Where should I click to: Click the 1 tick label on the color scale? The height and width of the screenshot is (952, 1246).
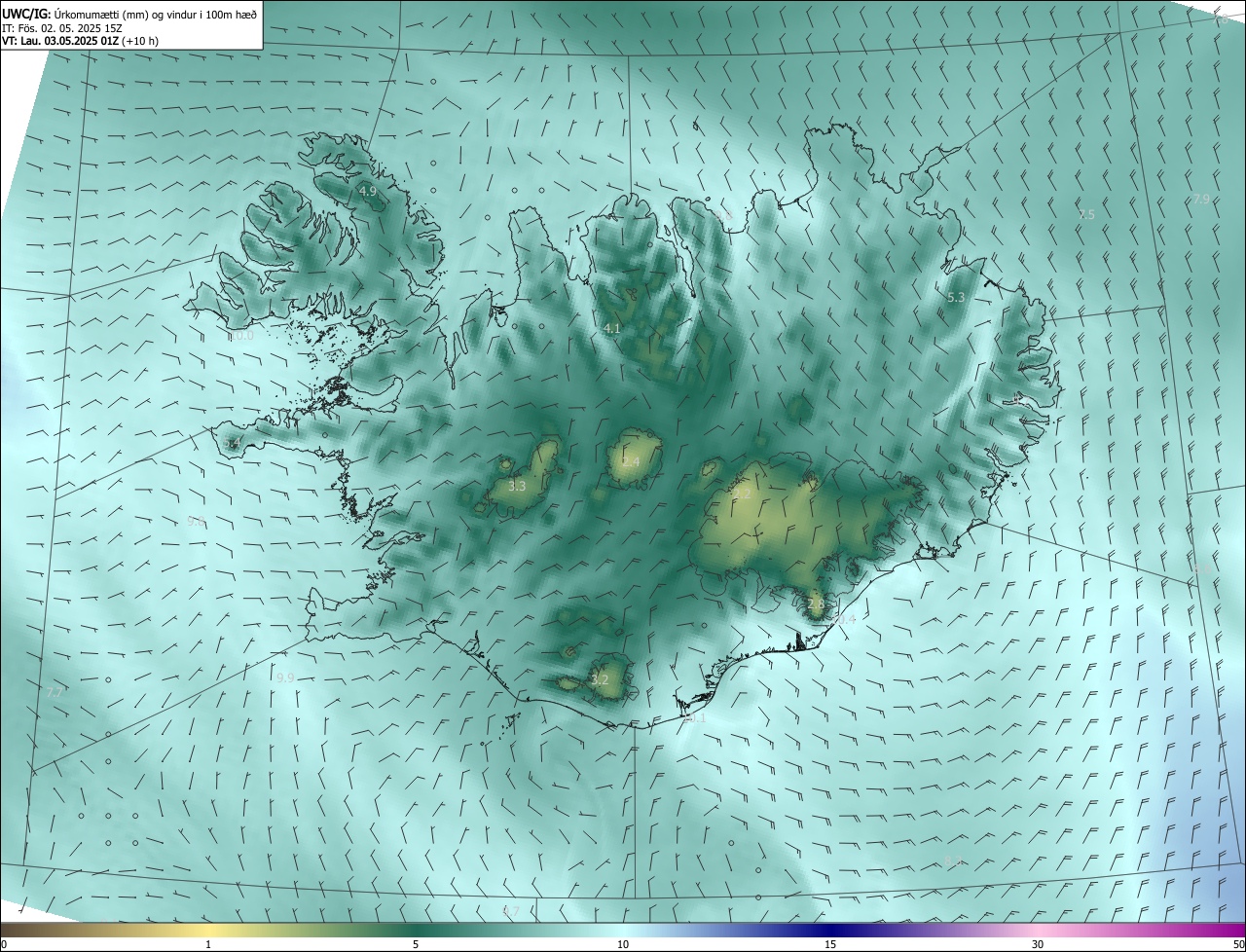[208, 944]
